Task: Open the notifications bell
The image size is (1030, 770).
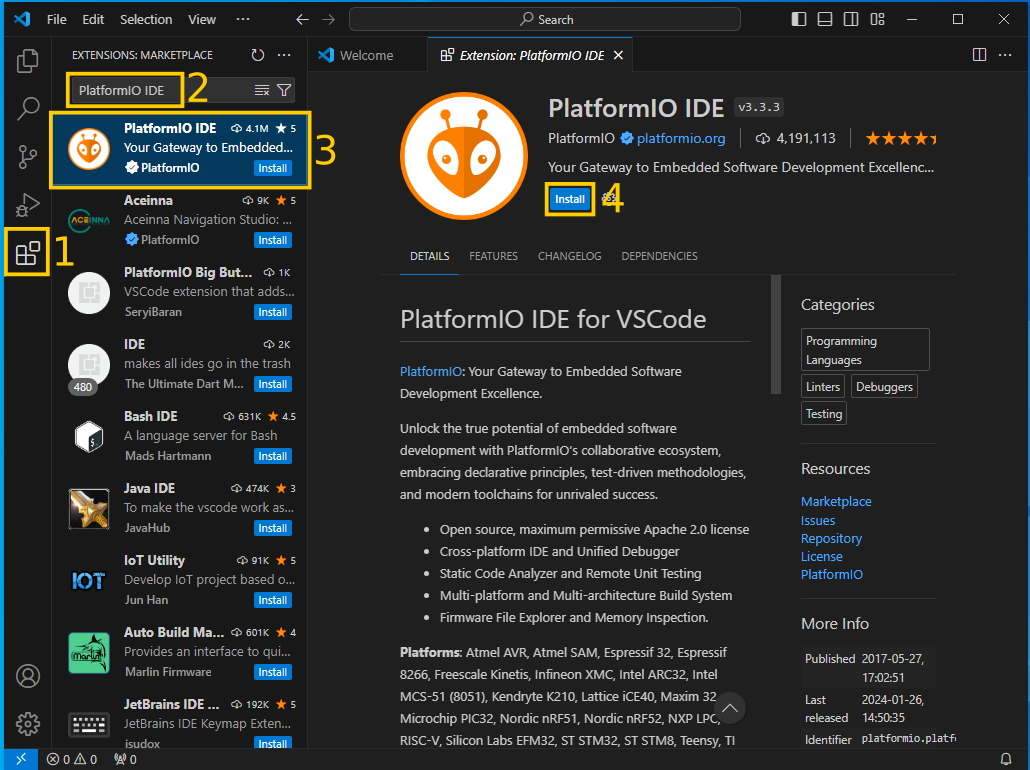Action: 1006,759
